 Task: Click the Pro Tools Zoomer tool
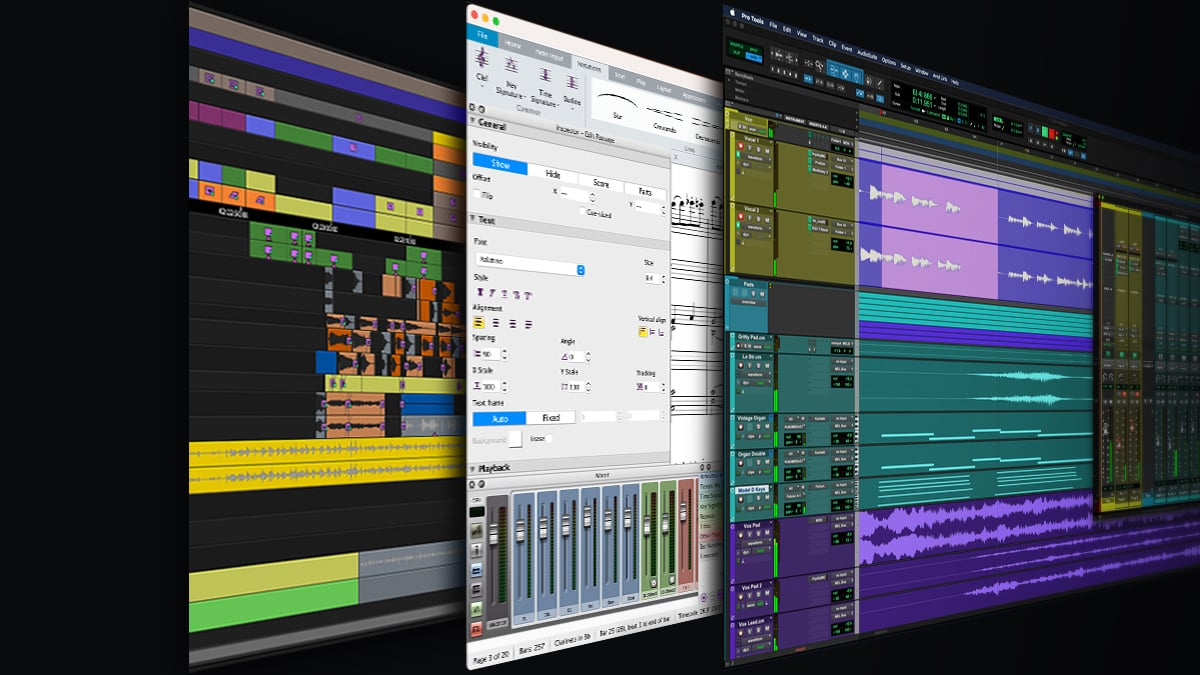pos(820,68)
